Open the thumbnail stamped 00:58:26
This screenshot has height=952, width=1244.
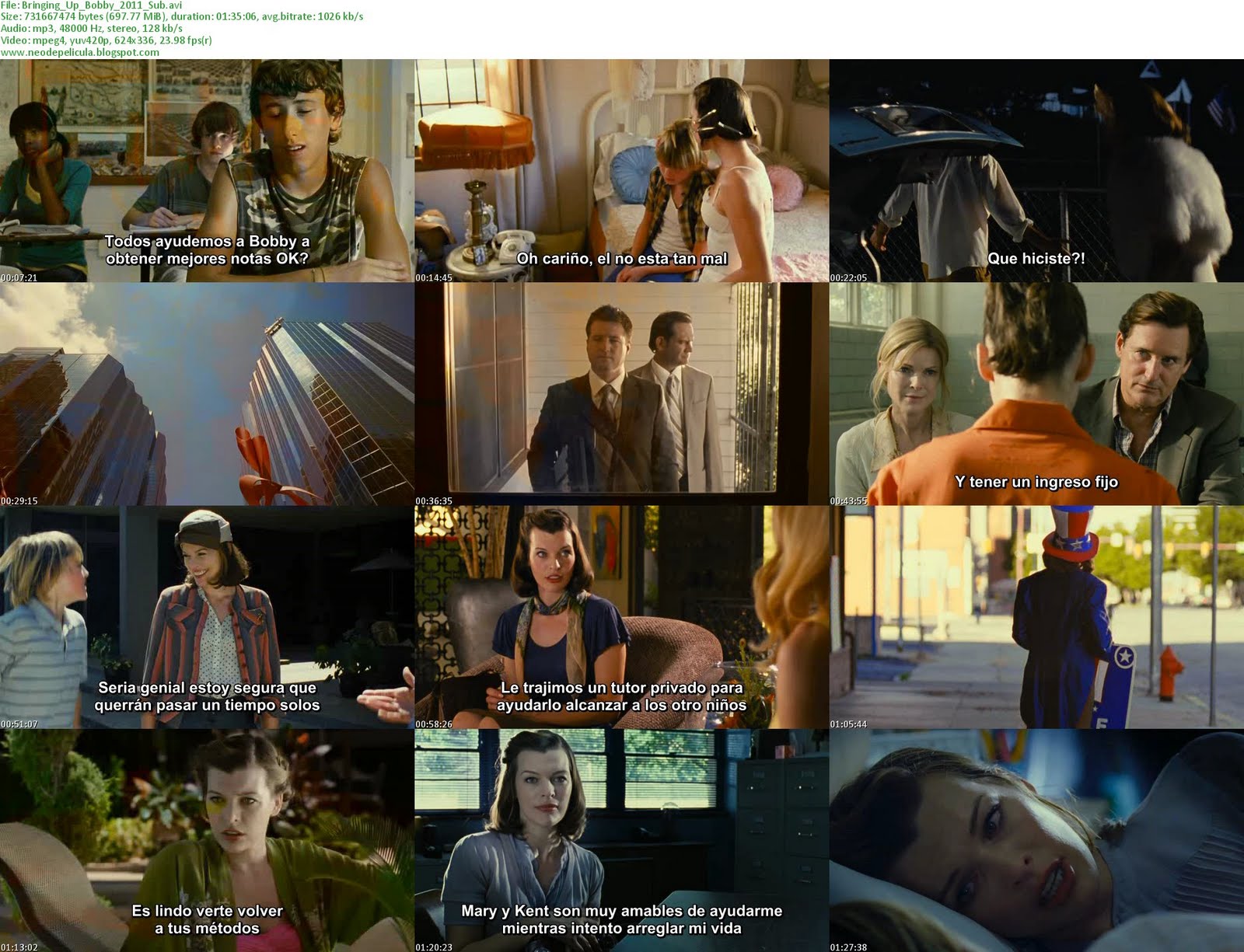(x=621, y=617)
